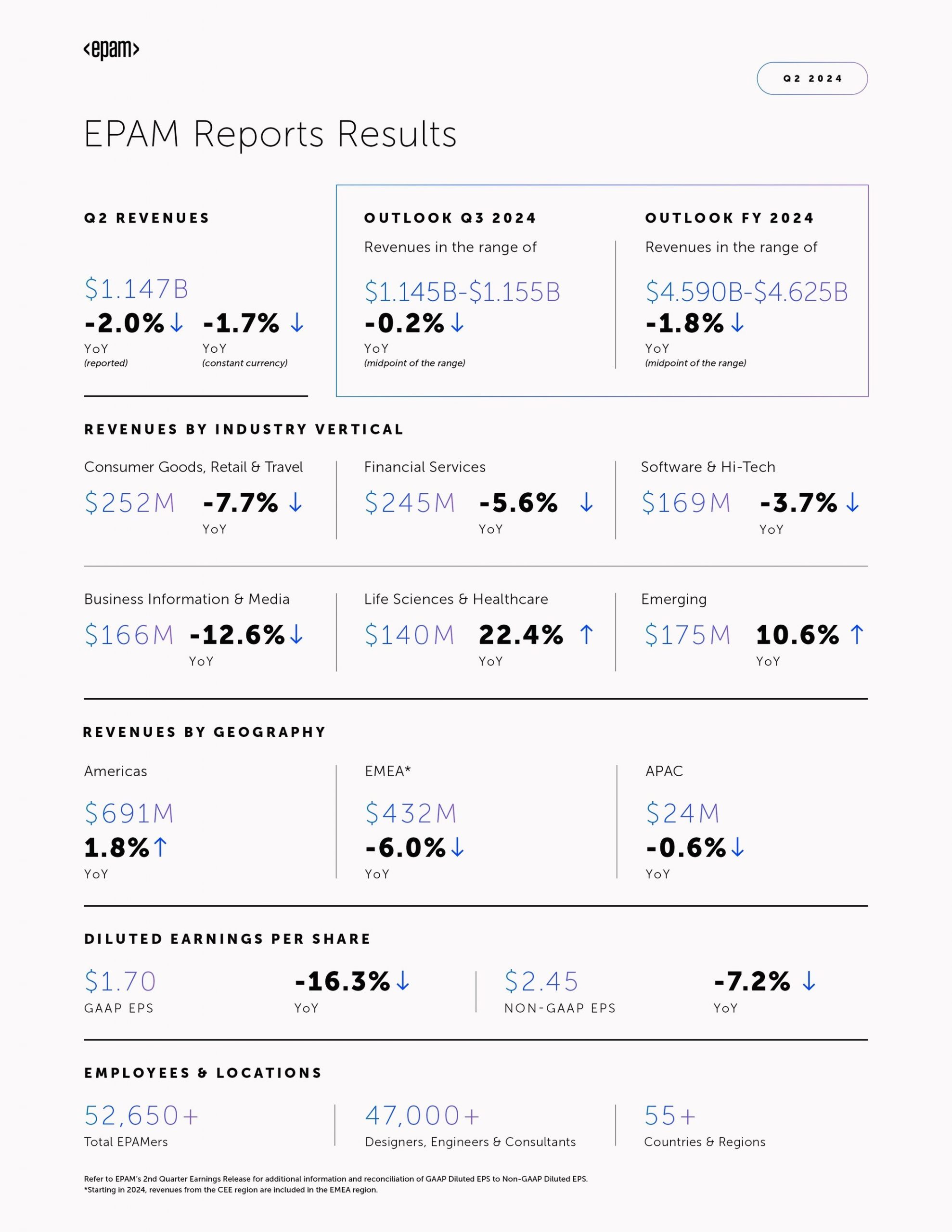Click the up arrow next to Americas 1.8%
Screen dimensions: 952x1232
tap(160, 847)
